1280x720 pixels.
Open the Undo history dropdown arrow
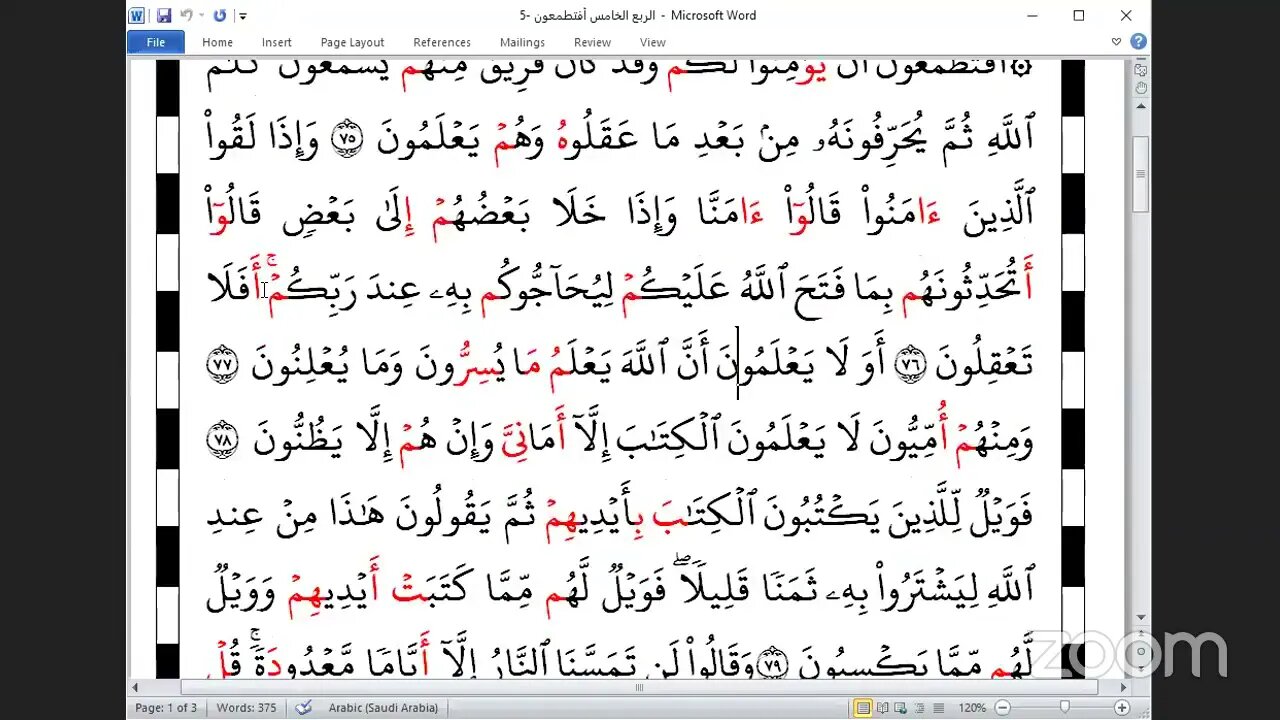[x=201, y=16]
